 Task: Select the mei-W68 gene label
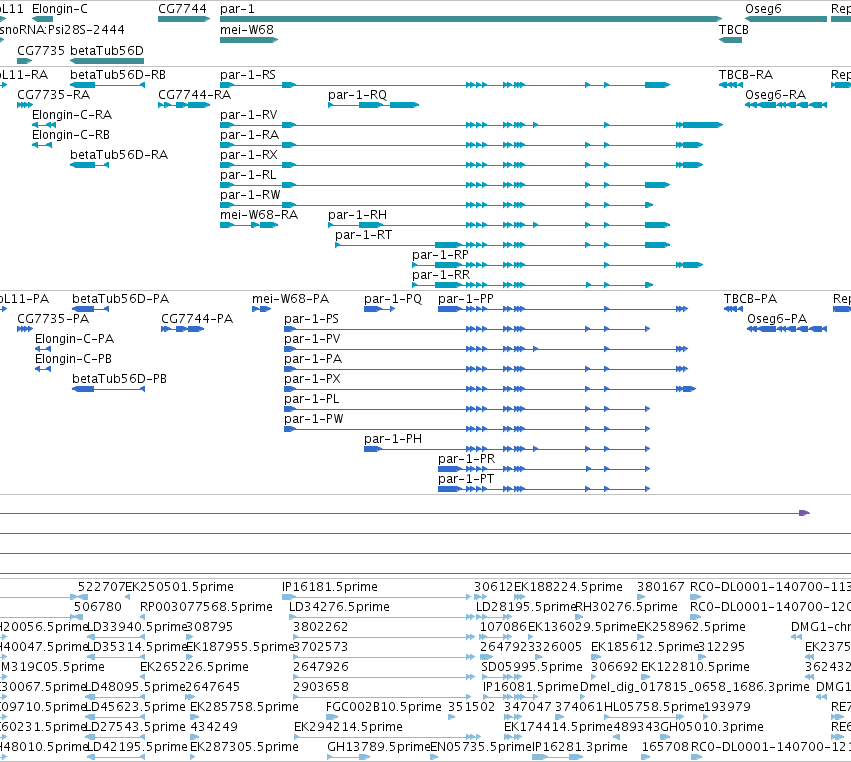pos(247,30)
